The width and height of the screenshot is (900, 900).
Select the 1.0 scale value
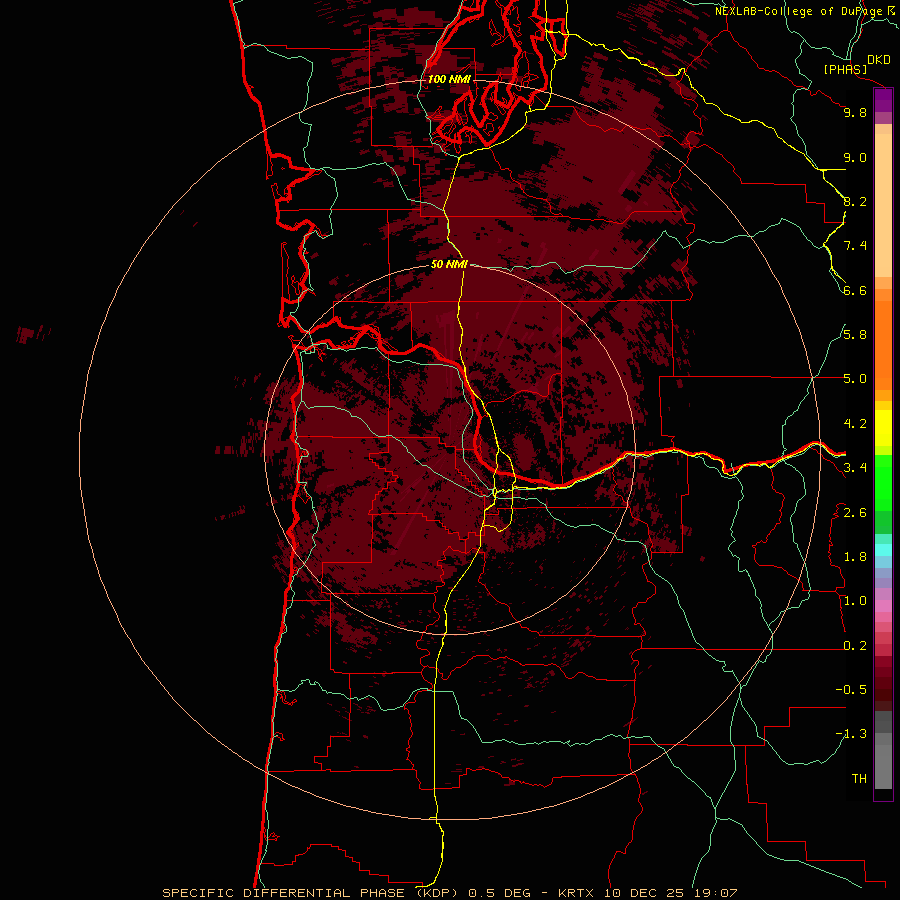[855, 601]
